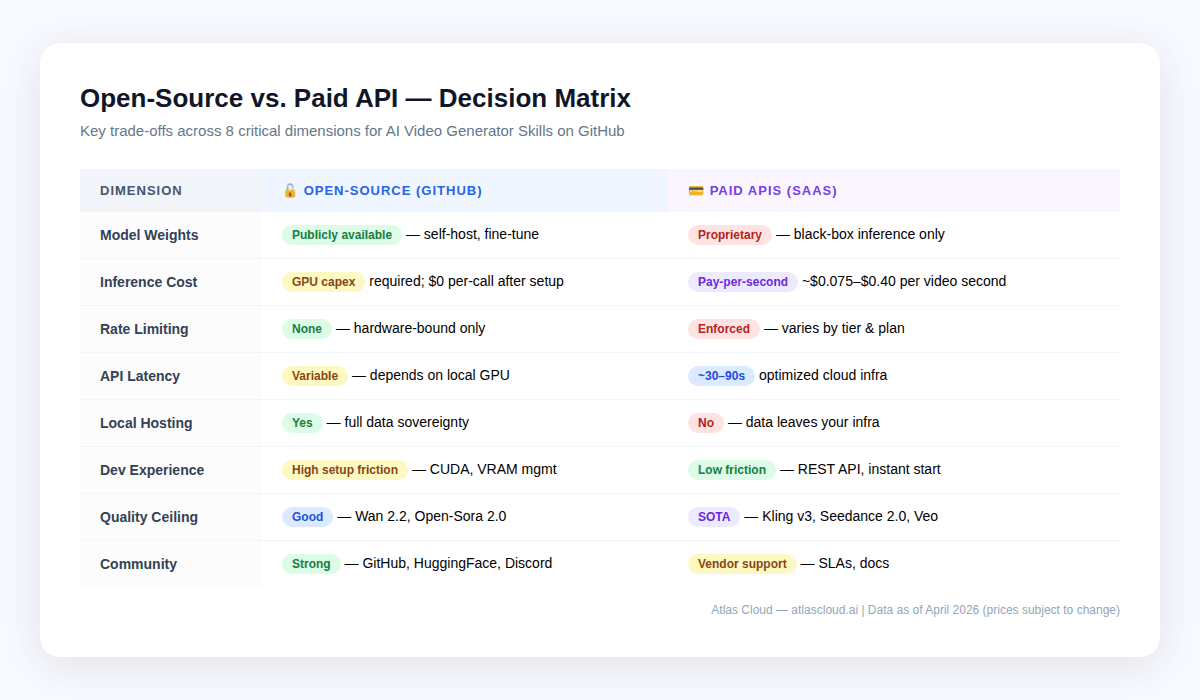Image resolution: width=1200 pixels, height=700 pixels.
Task: Select the 'High setup friction' badge
Action: pyautogui.click(x=344, y=470)
